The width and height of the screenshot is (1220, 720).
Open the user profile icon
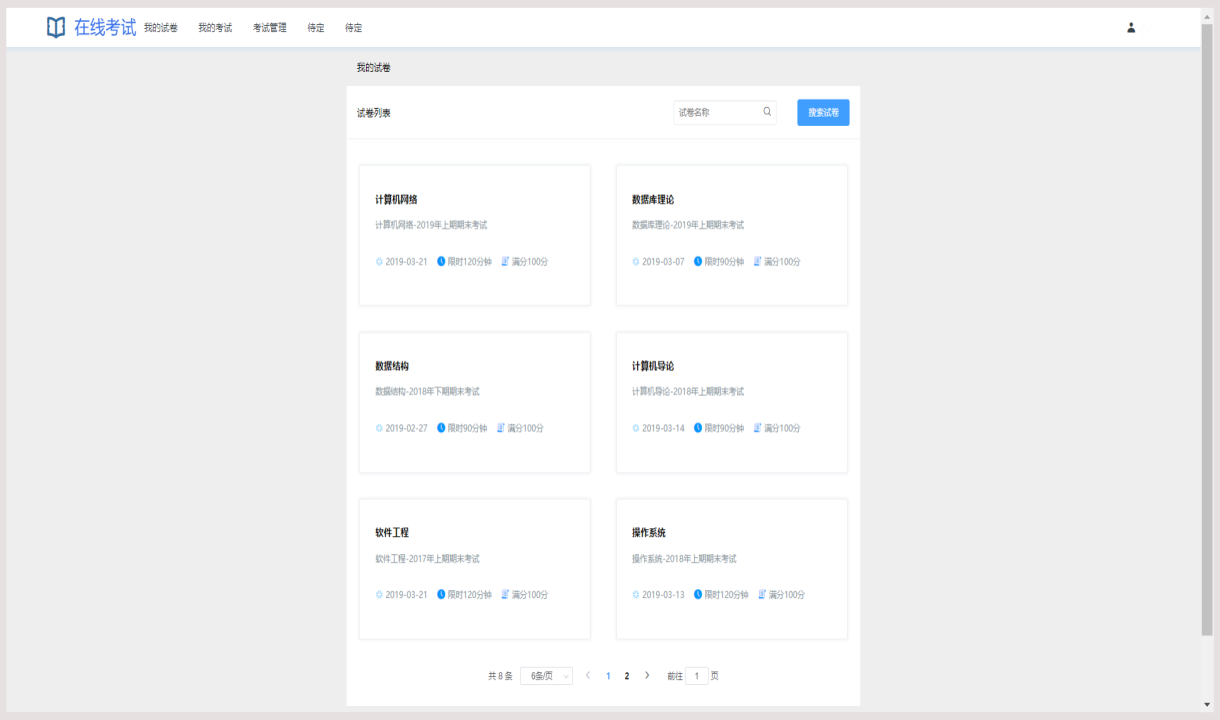[x=1131, y=28]
